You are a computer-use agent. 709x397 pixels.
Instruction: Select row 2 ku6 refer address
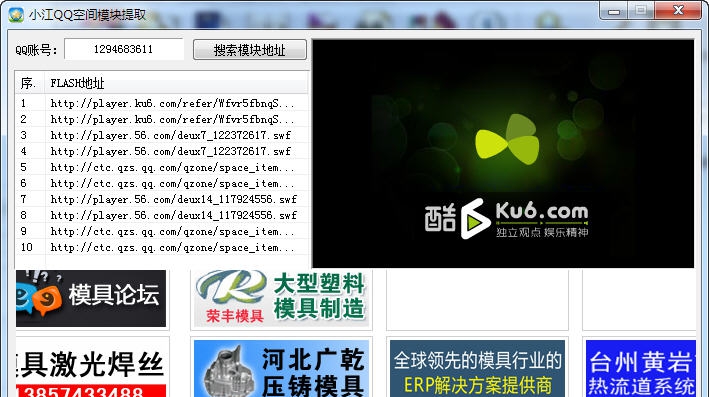(162, 119)
